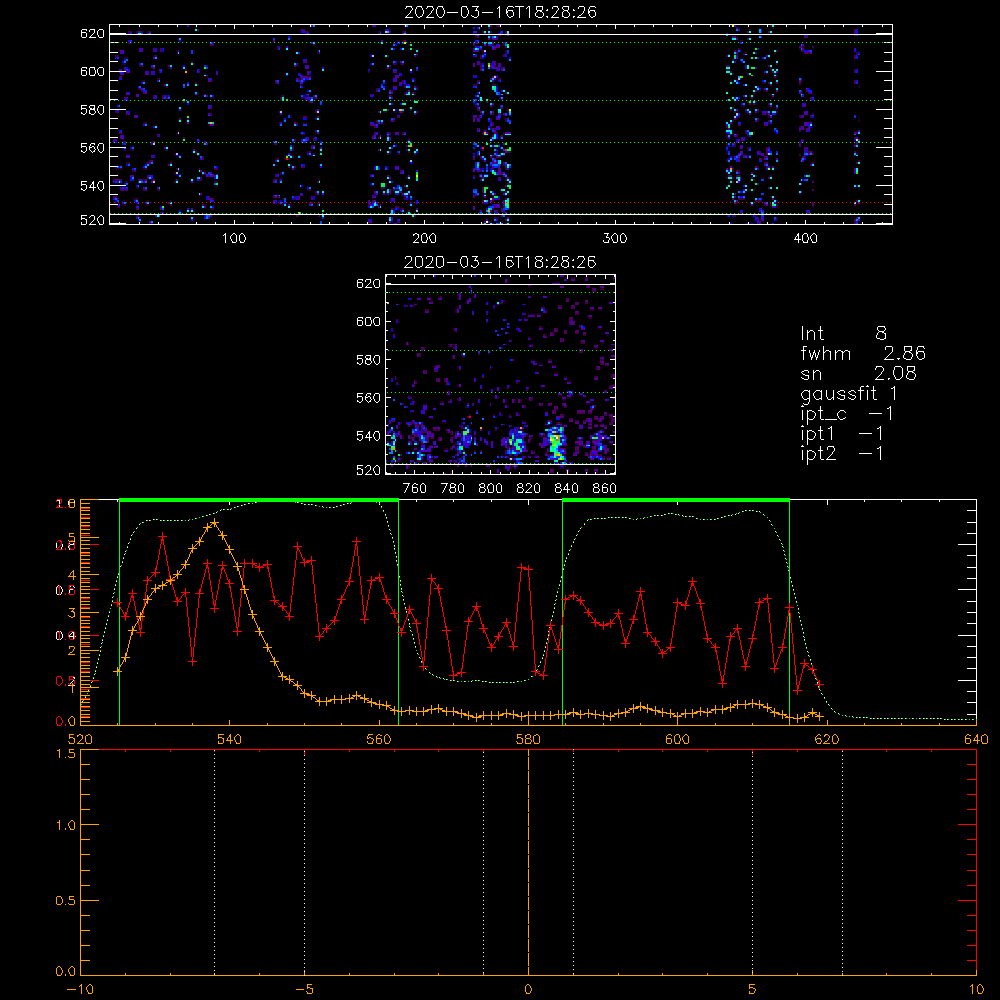This screenshot has height=1000, width=1000.
Task: Click the orange vertical line at 0 in bottom plot
Action: click(x=528, y=862)
